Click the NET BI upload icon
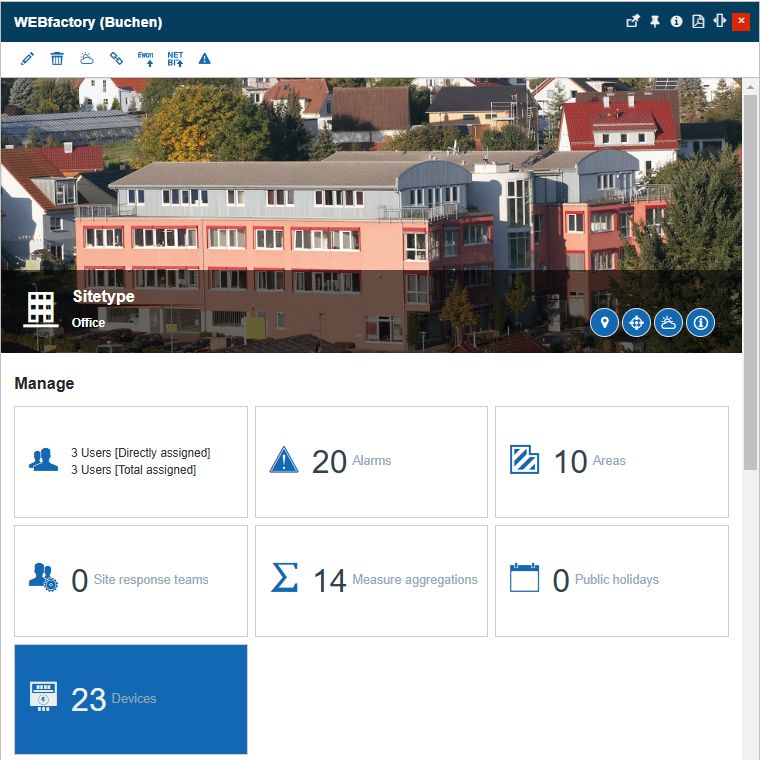 click(175, 59)
